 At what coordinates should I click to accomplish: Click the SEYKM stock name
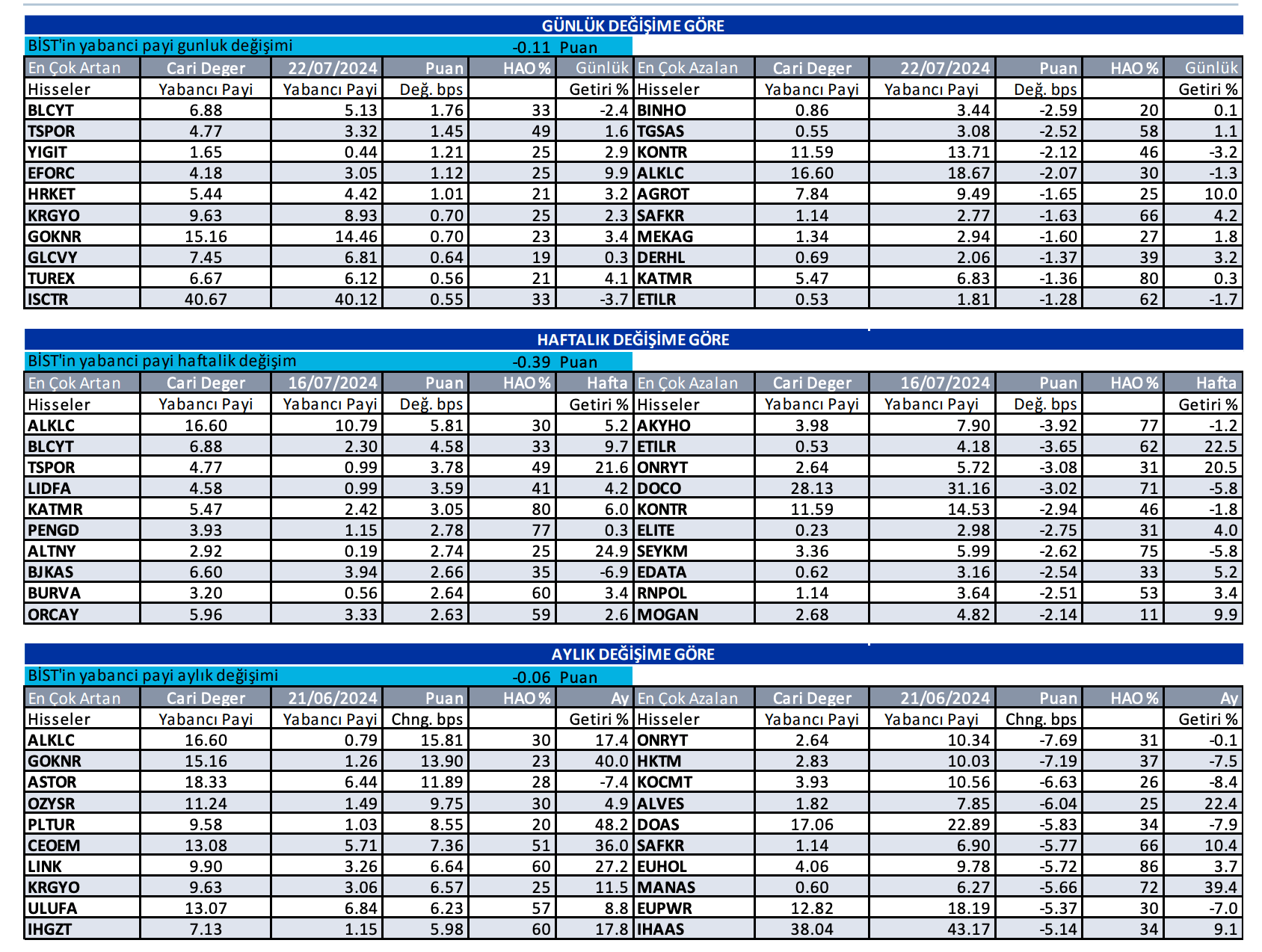[662, 551]
